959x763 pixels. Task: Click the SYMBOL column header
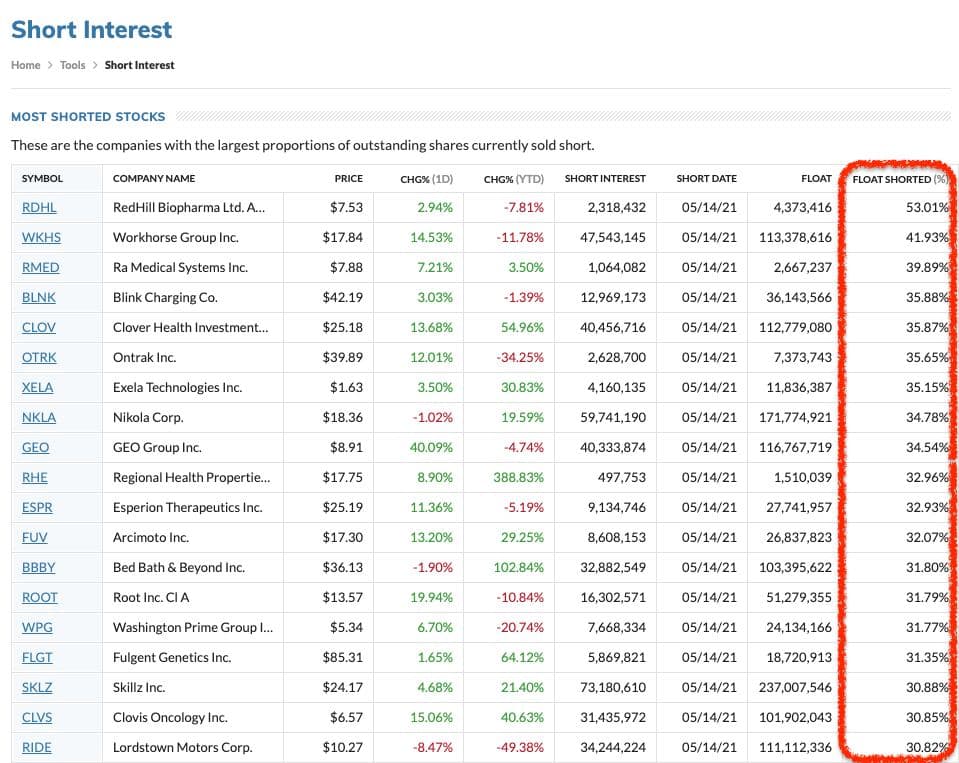(x=42, y=179)
